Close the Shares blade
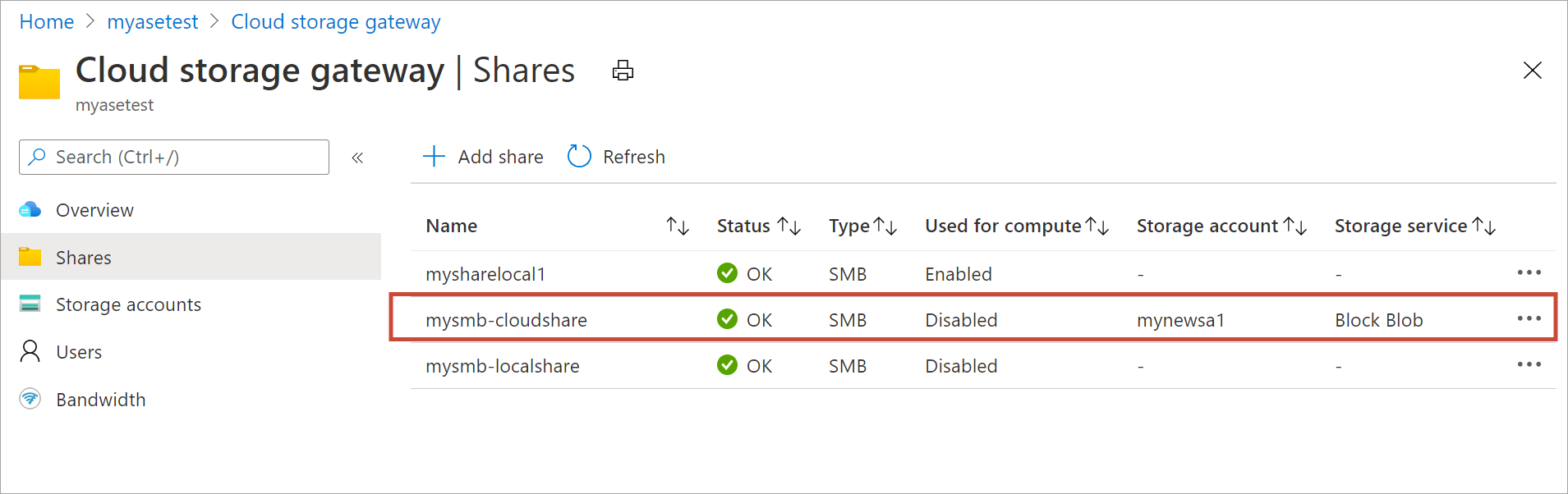The width and height of the screenshot is (1568, 494). [x=1532, y=71]
